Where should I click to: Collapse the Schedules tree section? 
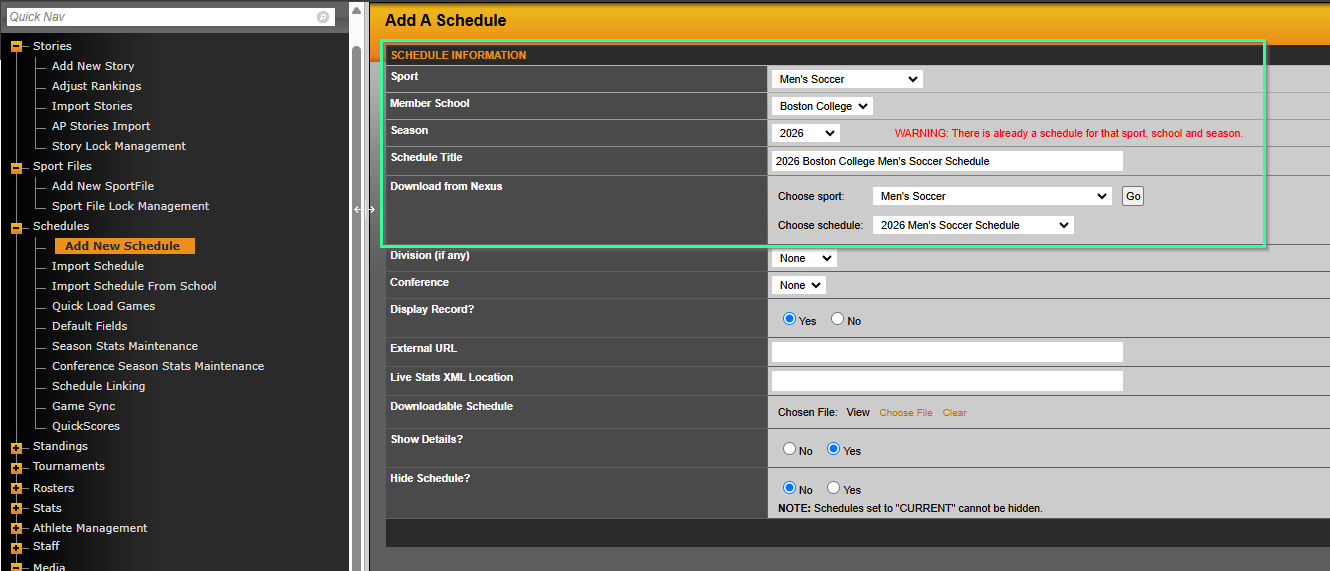[x=16, y=227]
